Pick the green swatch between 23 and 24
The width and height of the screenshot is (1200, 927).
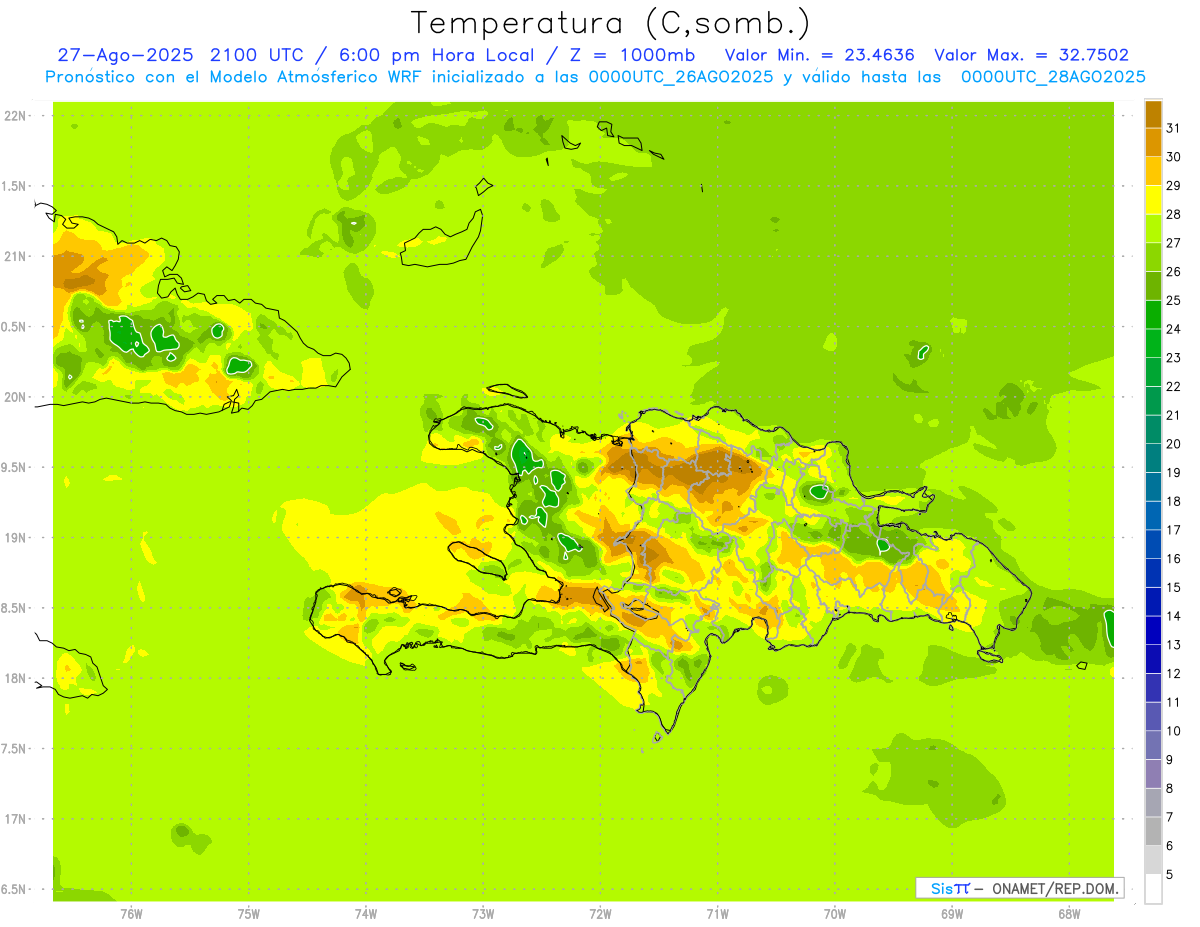pos(1154,343)
